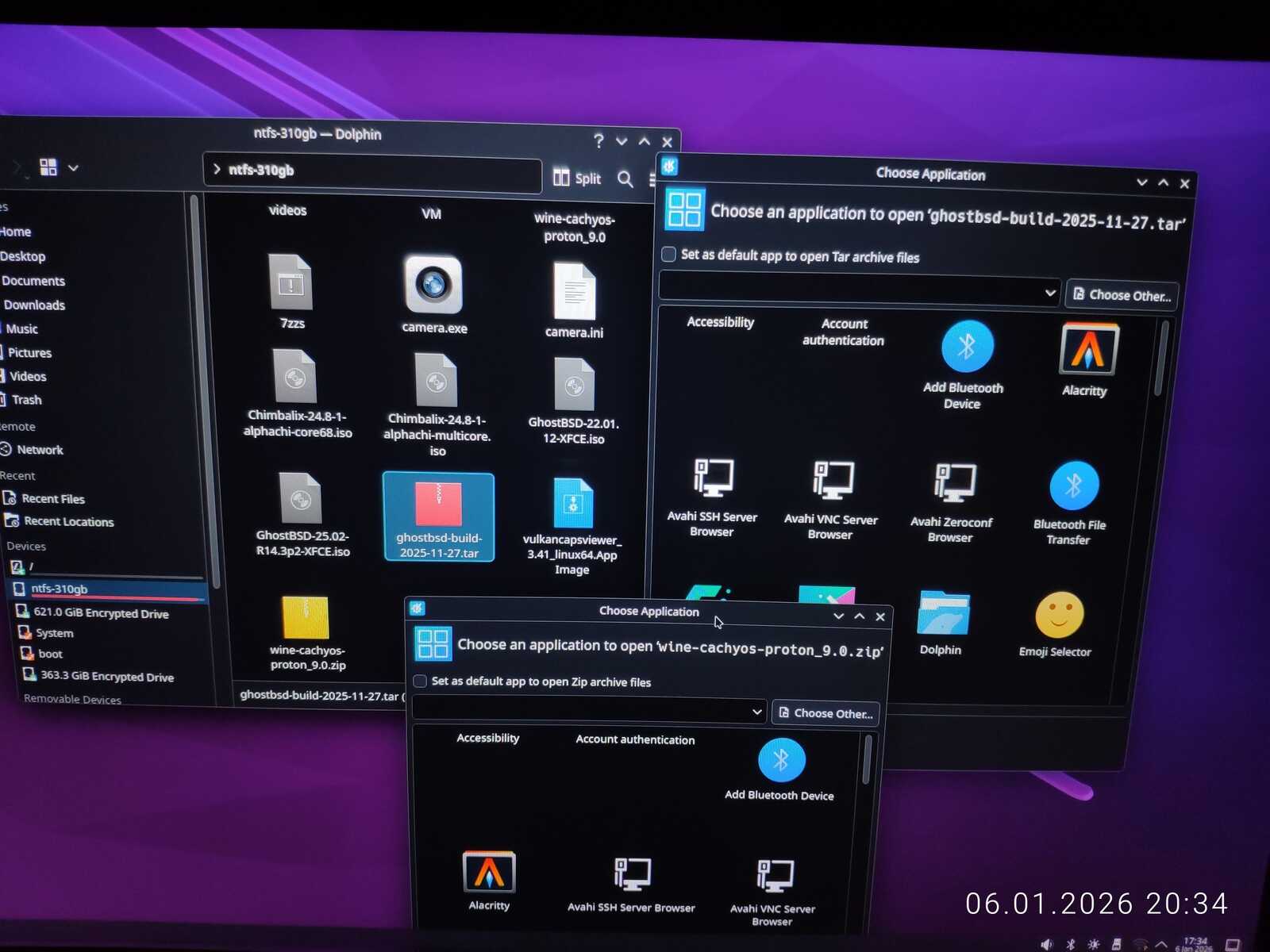Screen dimensions: 1270x952
Task: Open Desktop place in sidebar
Action: (x=23, y=256)
